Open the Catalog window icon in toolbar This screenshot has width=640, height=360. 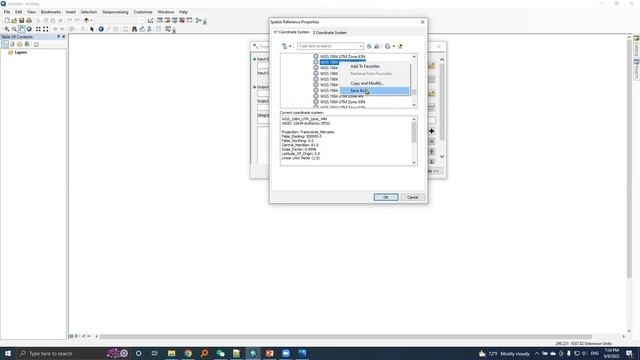[x=167, y=20]
